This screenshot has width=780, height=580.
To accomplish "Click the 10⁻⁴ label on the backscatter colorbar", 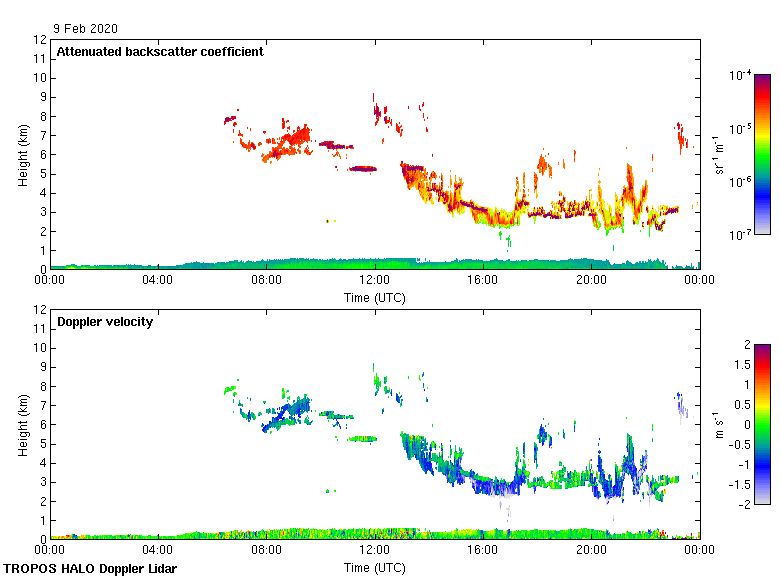I will tap(740, 75).
